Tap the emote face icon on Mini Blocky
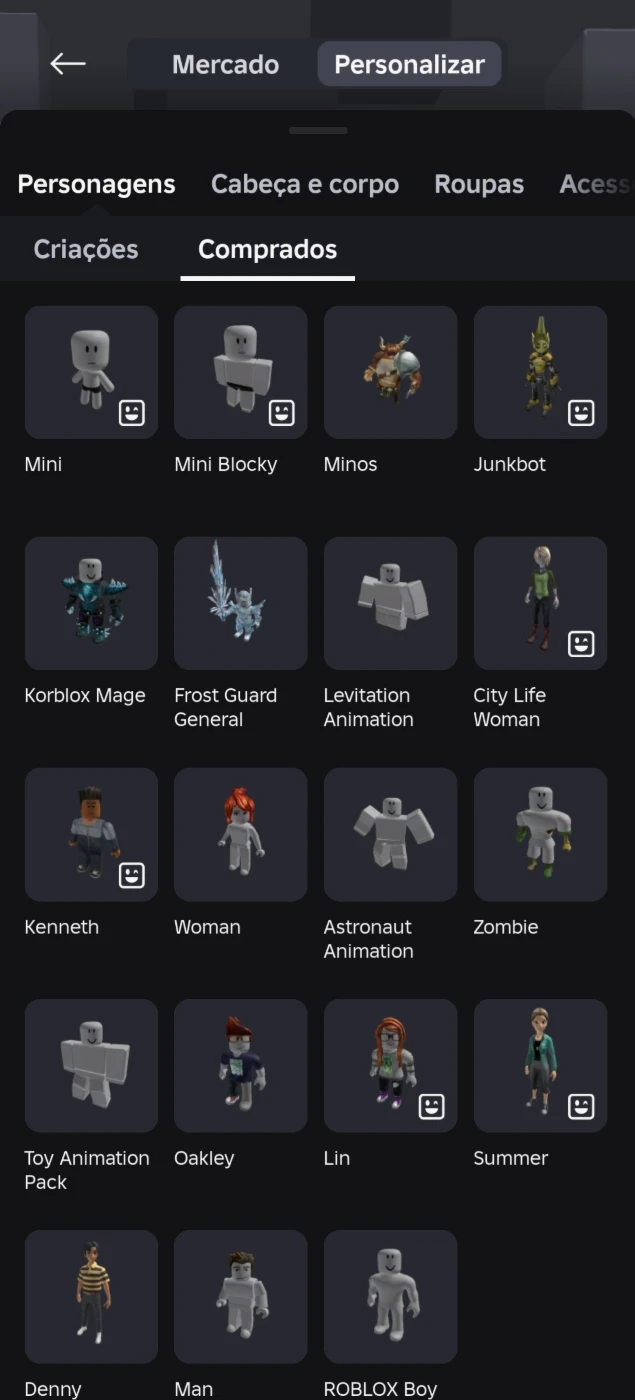 pos(282,413)
